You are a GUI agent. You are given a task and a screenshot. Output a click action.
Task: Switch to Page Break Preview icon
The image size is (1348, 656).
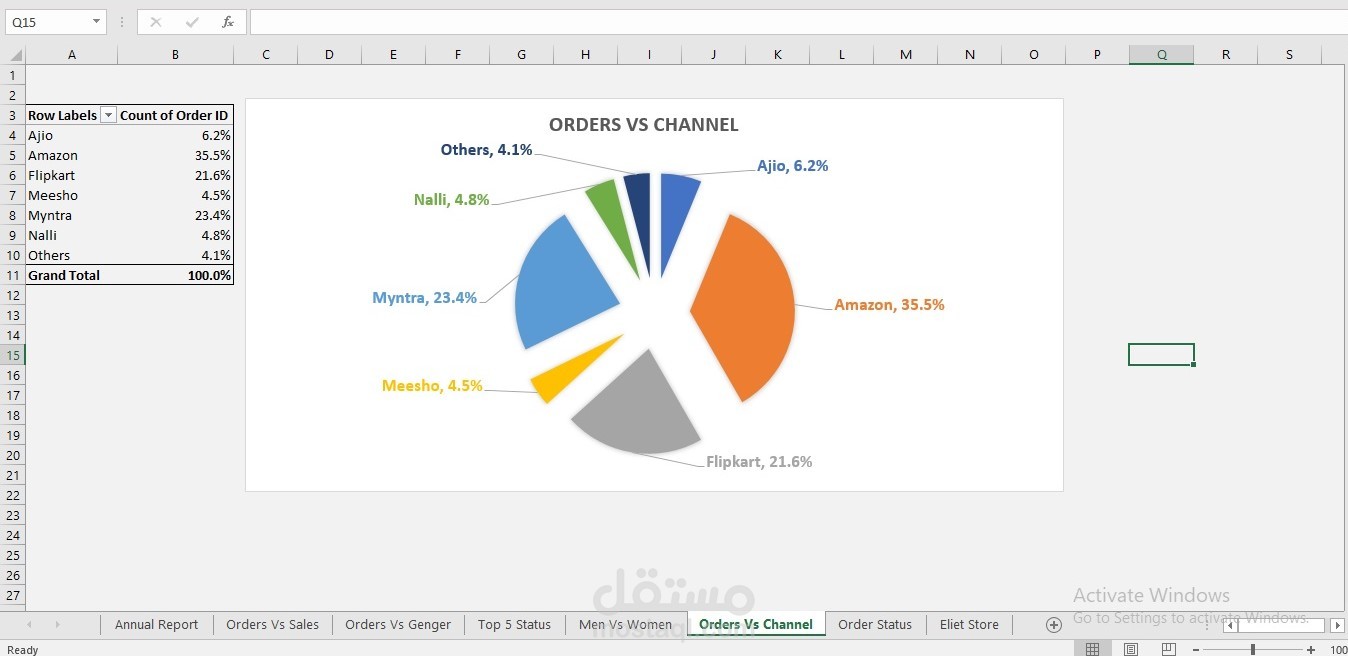pos(1168,650)
